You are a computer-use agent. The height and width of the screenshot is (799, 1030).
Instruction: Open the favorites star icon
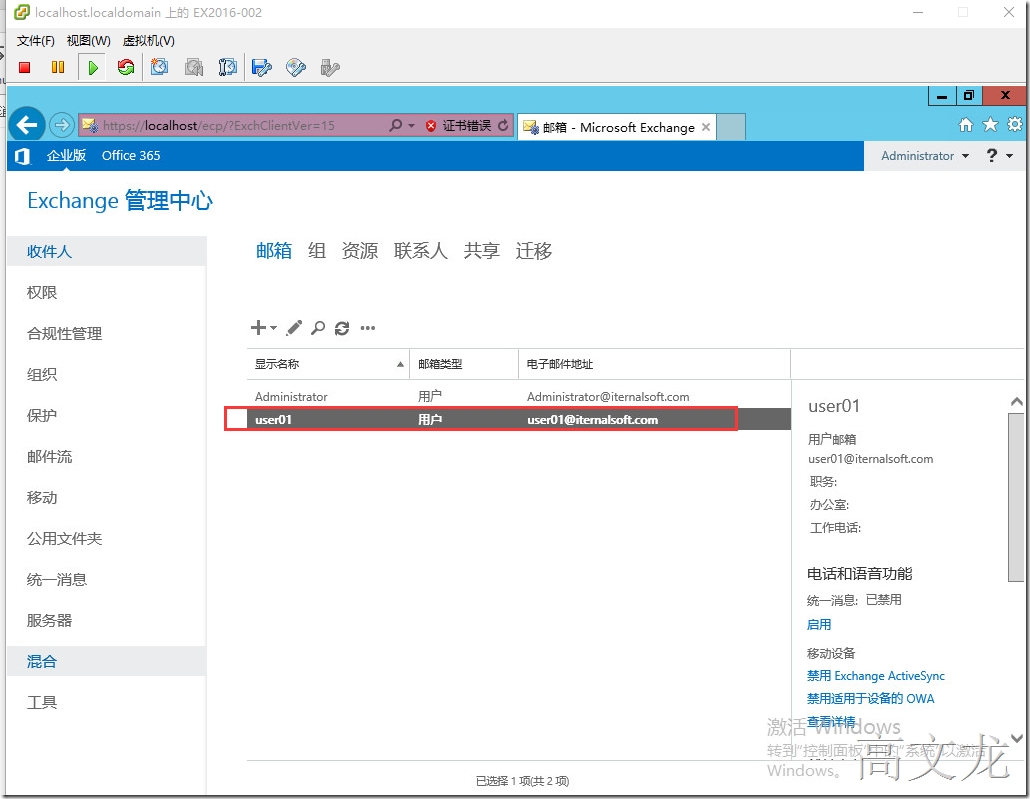(x=990, y=124)
